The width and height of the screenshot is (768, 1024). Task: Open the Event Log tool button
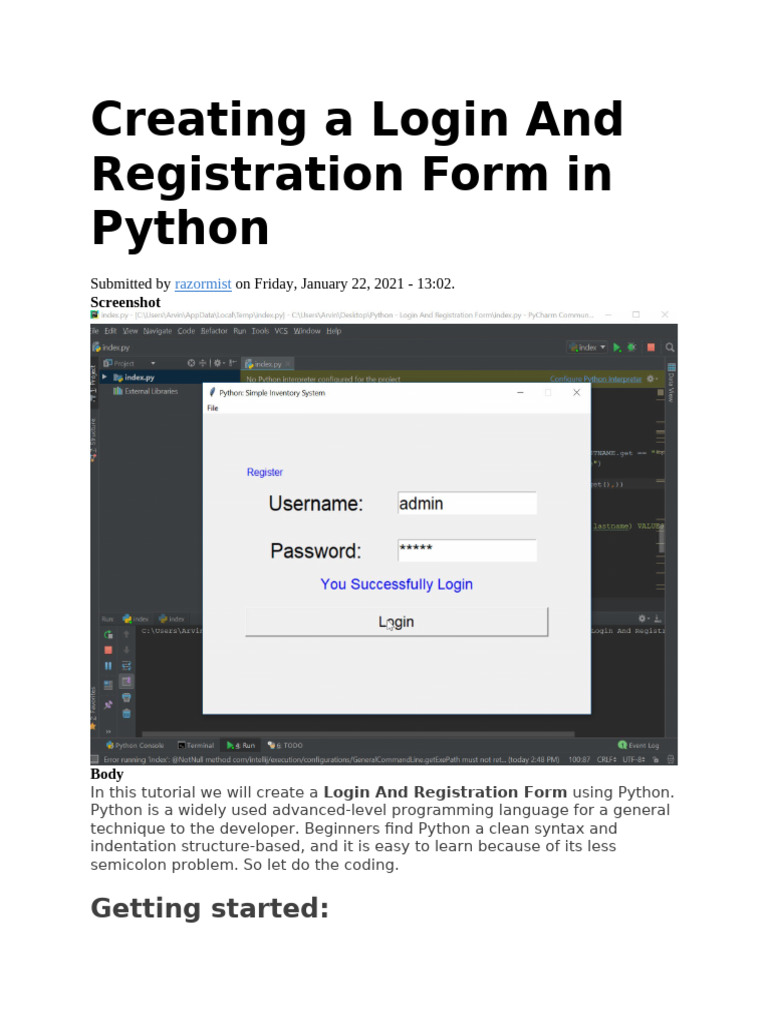[639, 745]
